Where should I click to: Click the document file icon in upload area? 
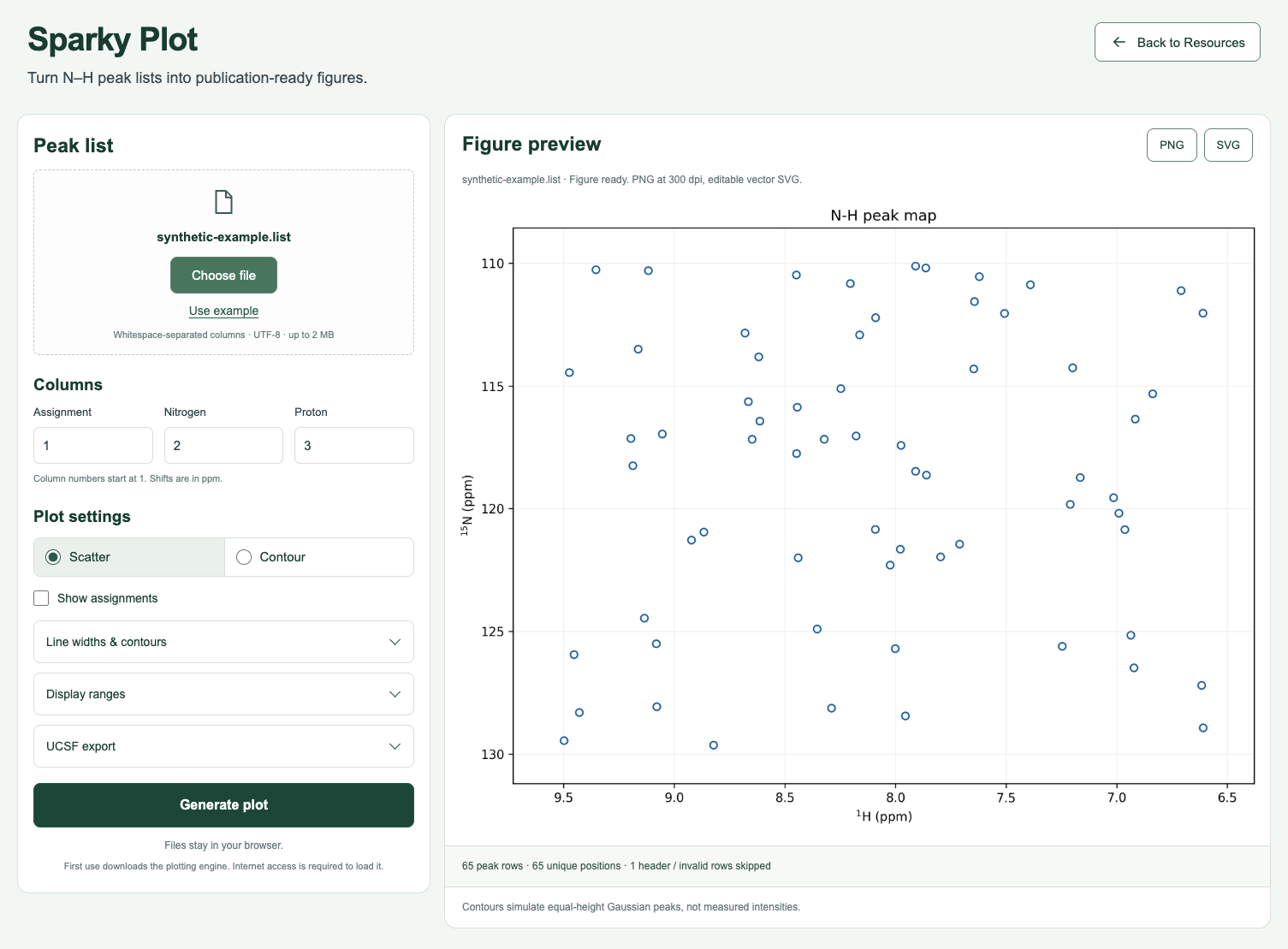(223, 202)
